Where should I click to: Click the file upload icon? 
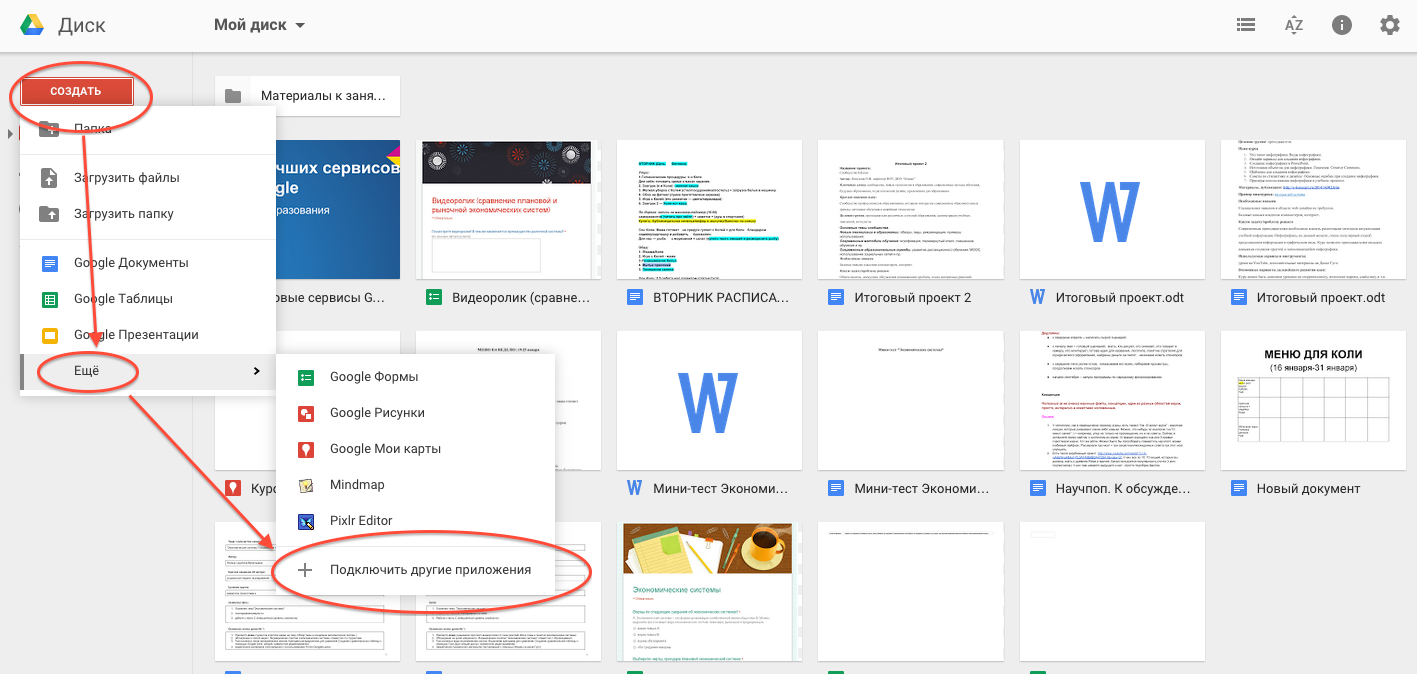point(49,178)
